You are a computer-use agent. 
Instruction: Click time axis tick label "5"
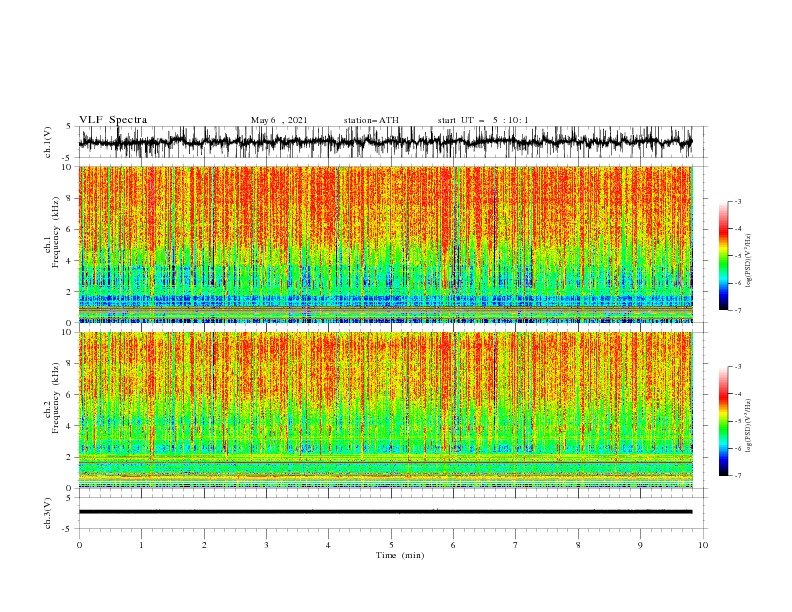[391, 545]
